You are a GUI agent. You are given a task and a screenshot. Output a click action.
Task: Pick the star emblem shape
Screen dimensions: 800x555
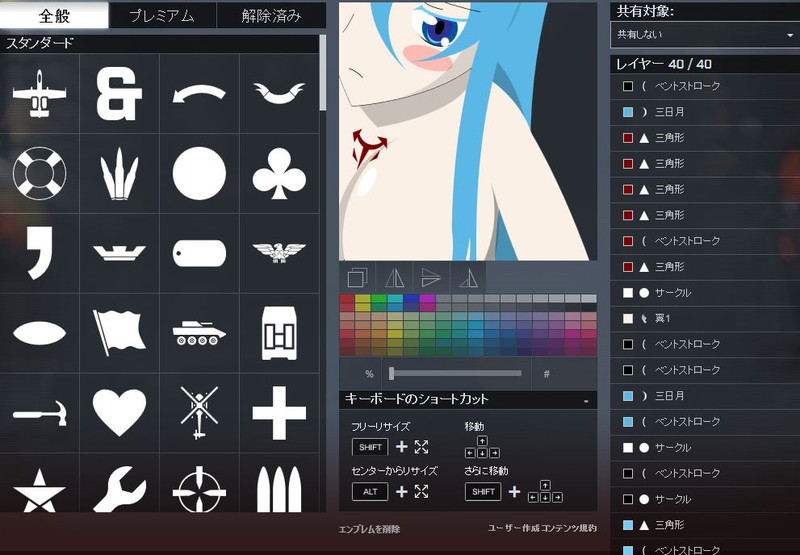pos(39,491)
